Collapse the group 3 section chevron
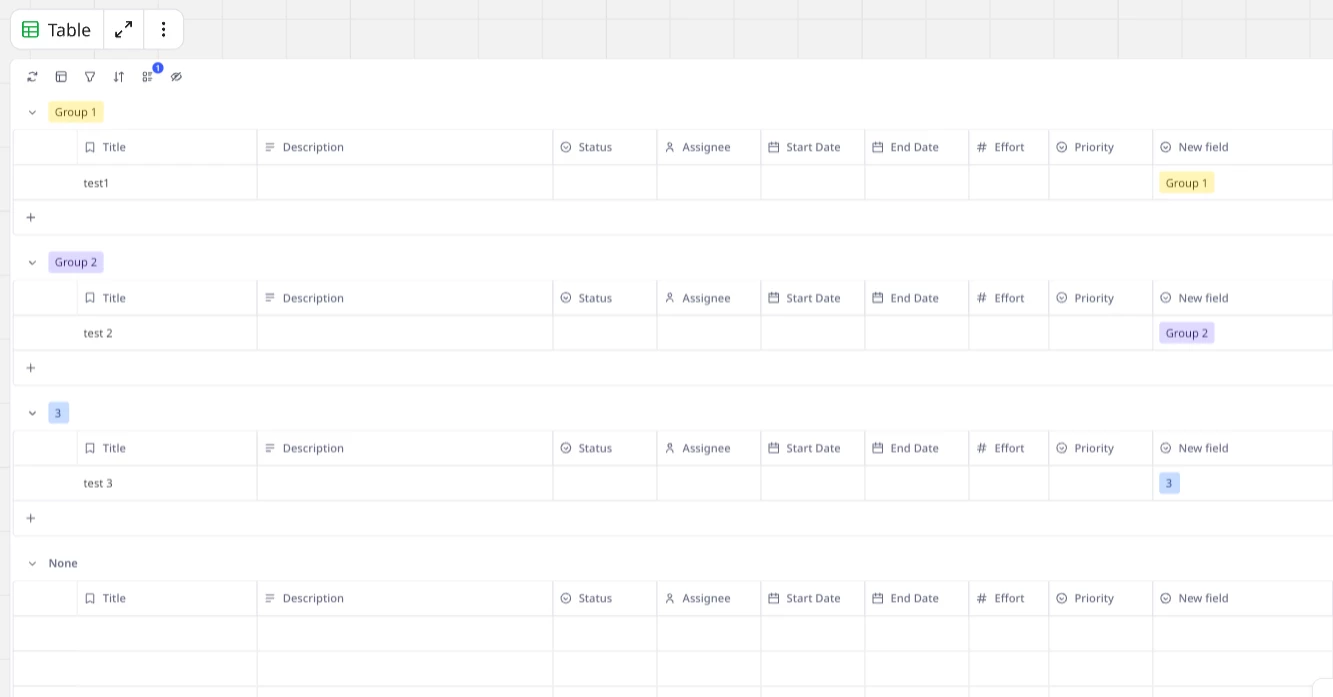Viewport: 1333px width, 697px height. click(32, 413)
